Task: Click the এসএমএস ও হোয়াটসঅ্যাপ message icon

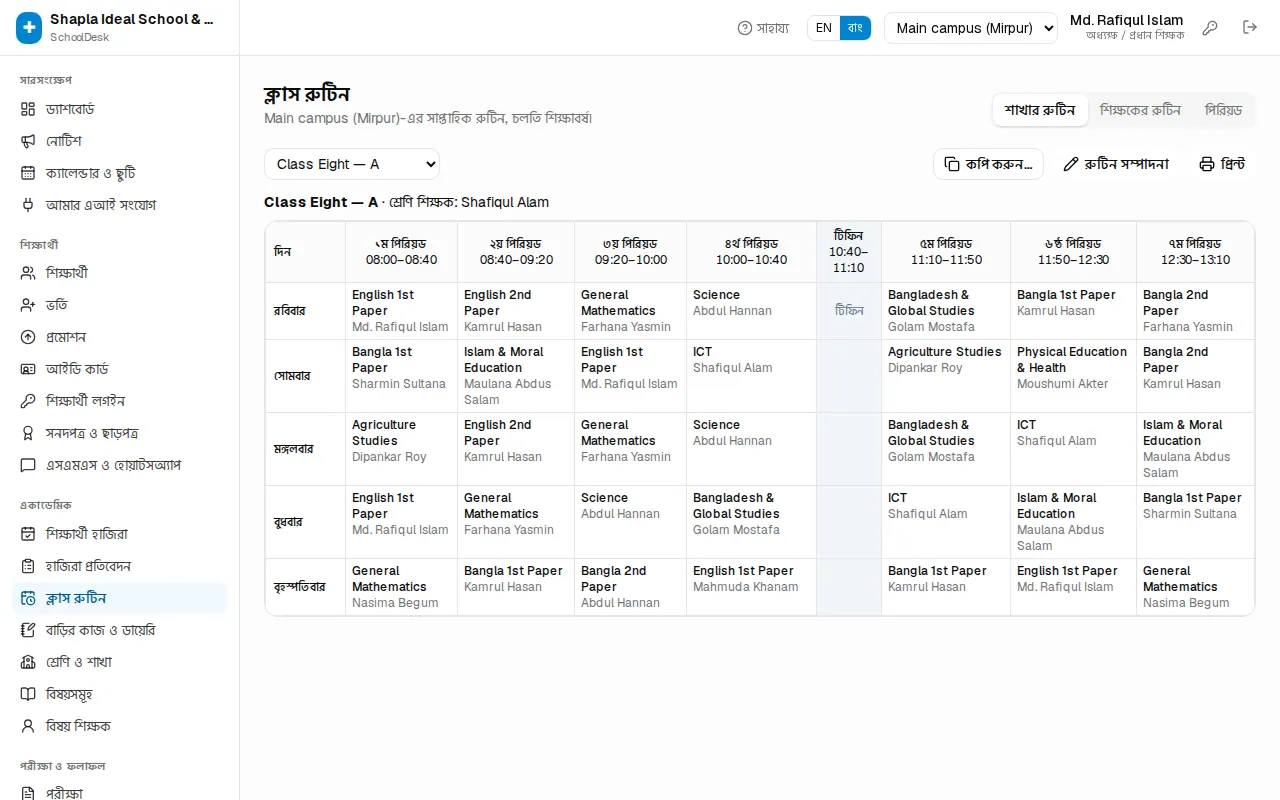Action: (28, 465)
